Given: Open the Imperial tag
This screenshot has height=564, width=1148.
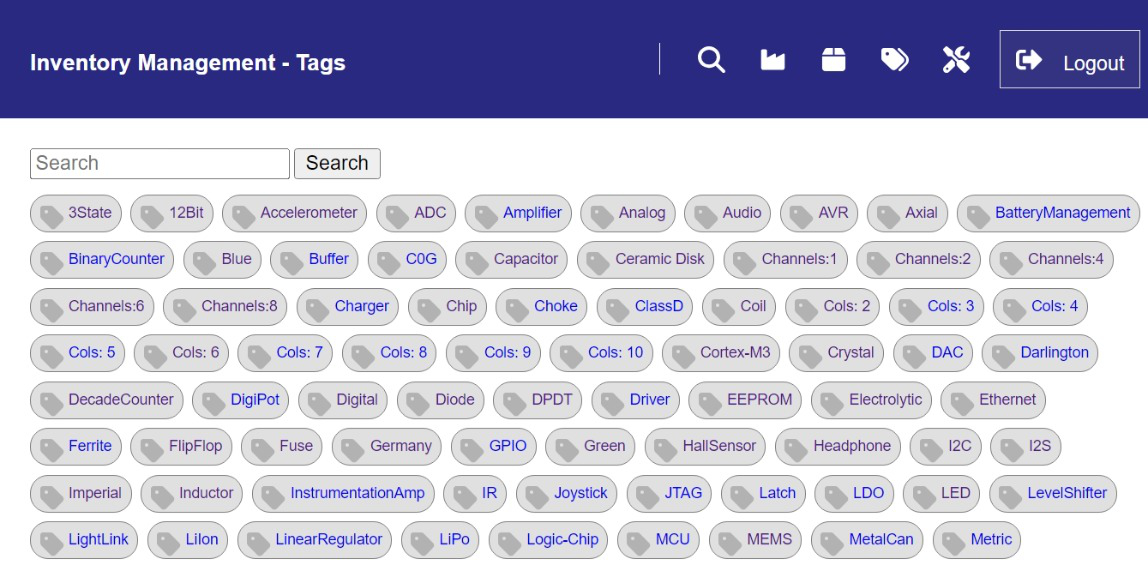Looking at the screenshot, I should 81,494.
